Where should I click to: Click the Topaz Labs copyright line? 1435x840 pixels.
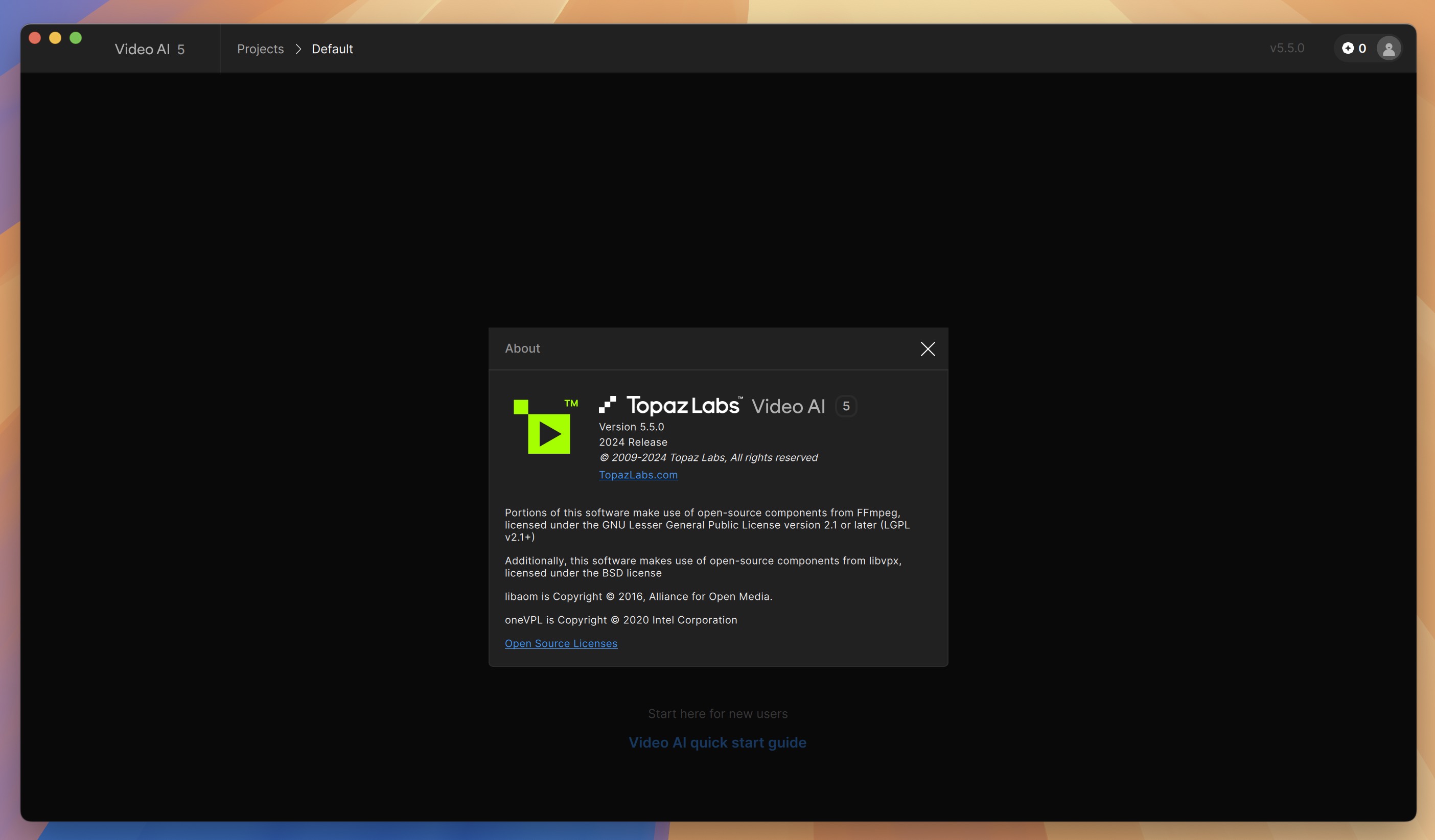[708, 457]
